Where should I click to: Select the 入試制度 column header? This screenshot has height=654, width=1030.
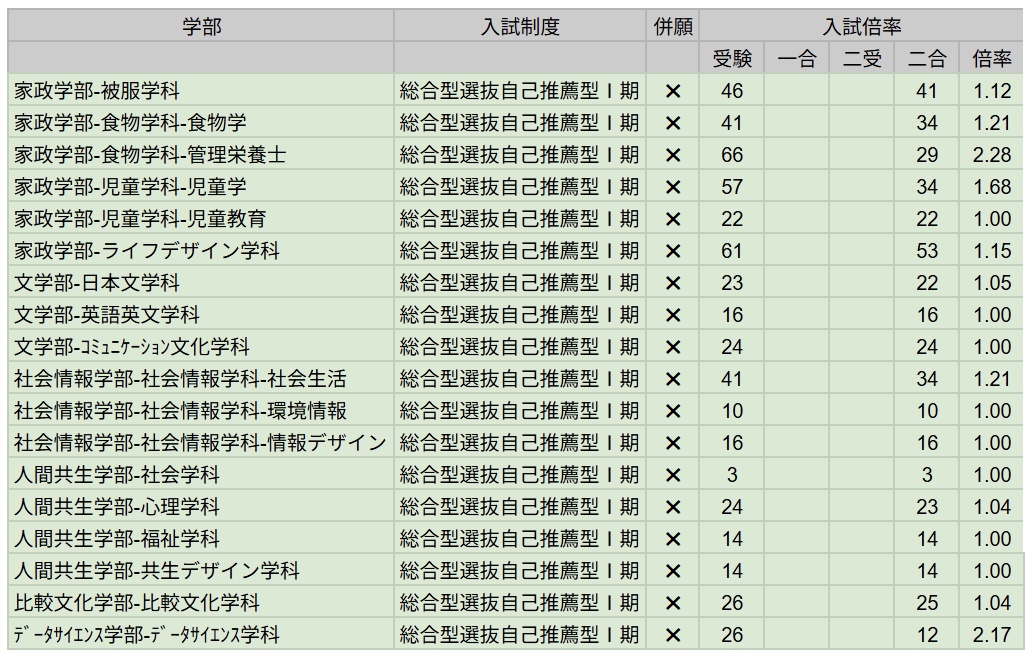(519, 27)
